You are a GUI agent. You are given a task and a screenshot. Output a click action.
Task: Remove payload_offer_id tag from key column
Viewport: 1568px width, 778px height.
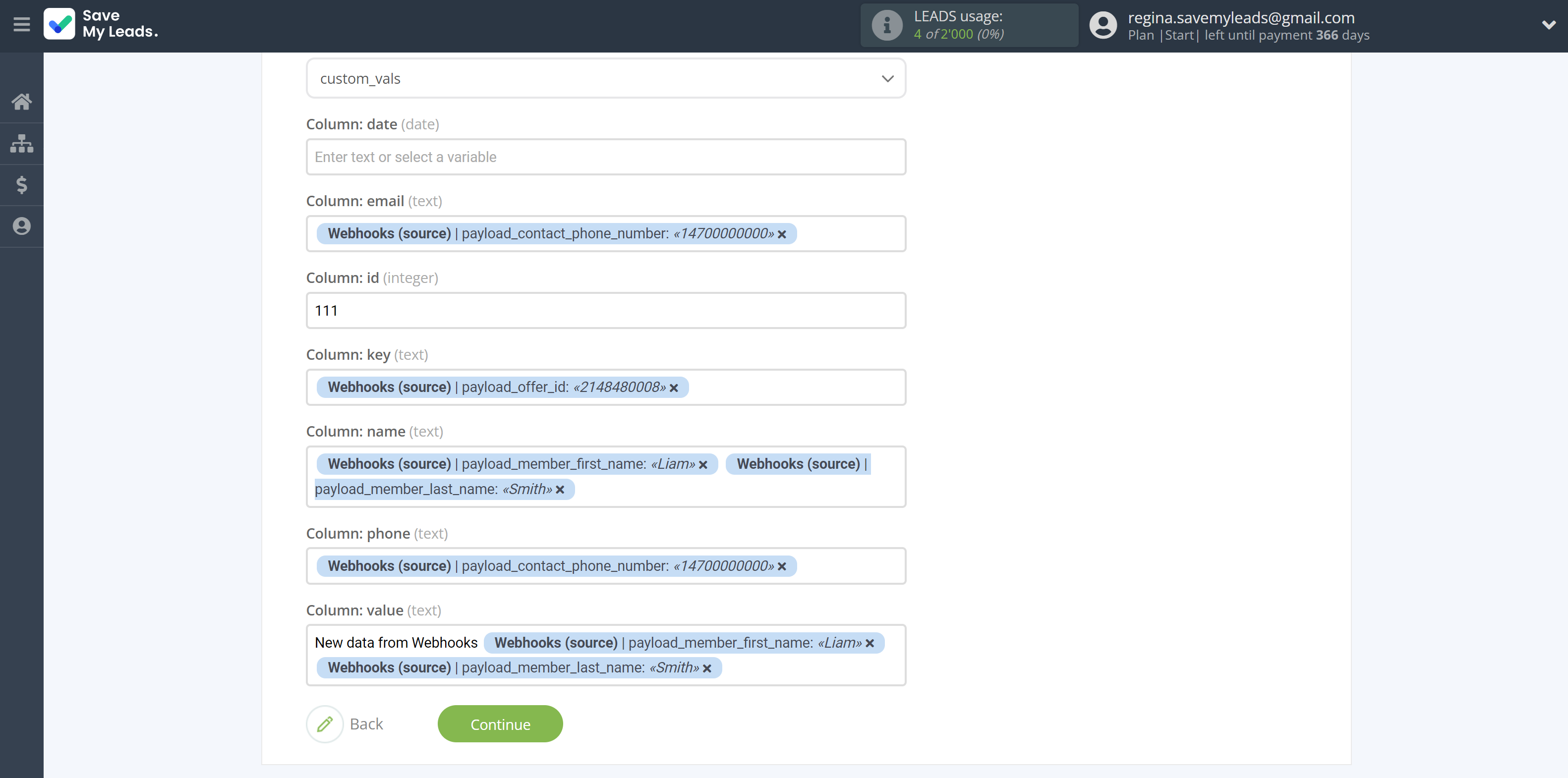(x=673, y=388)
